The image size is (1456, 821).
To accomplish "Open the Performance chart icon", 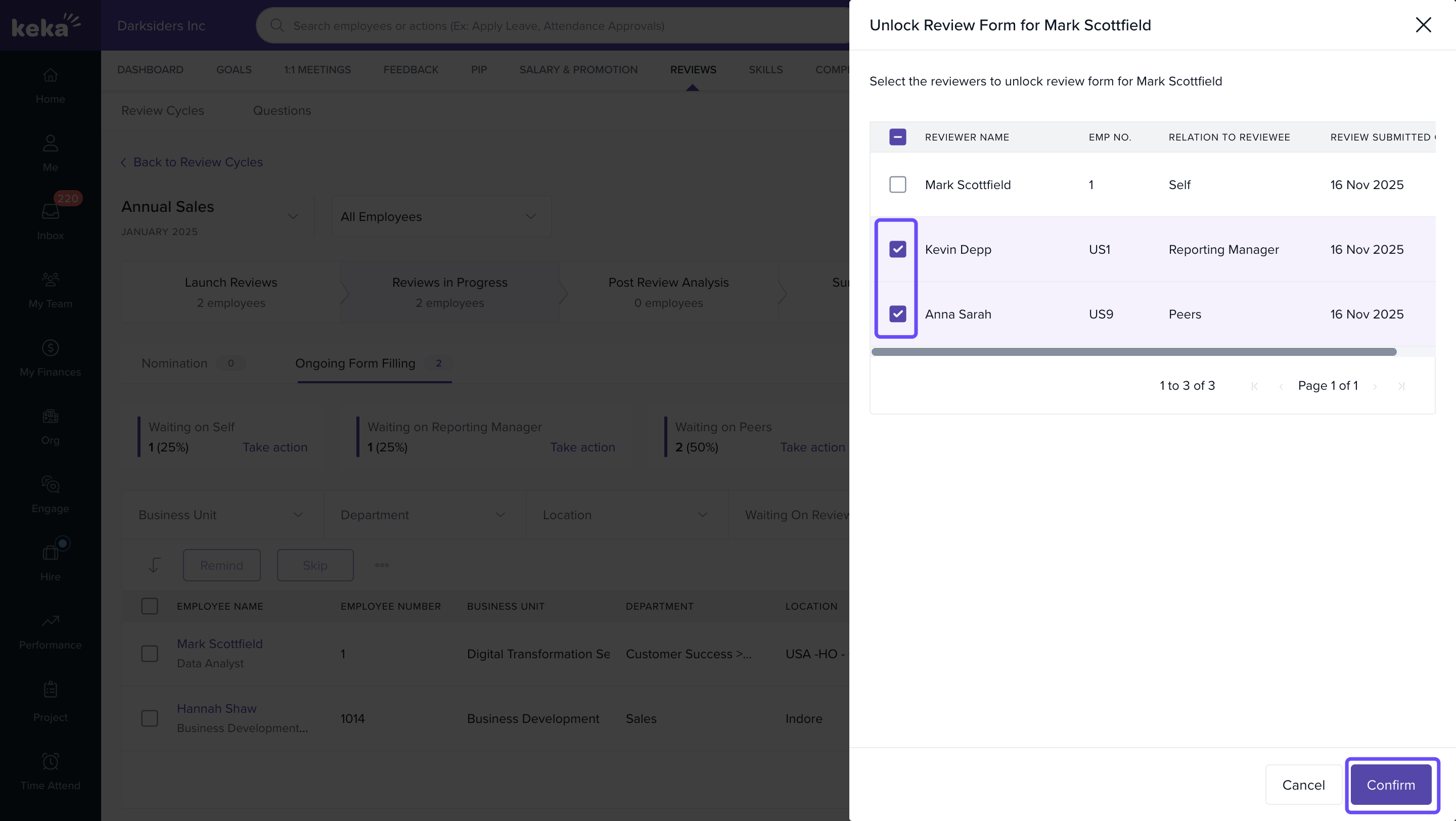I will 51,620.
